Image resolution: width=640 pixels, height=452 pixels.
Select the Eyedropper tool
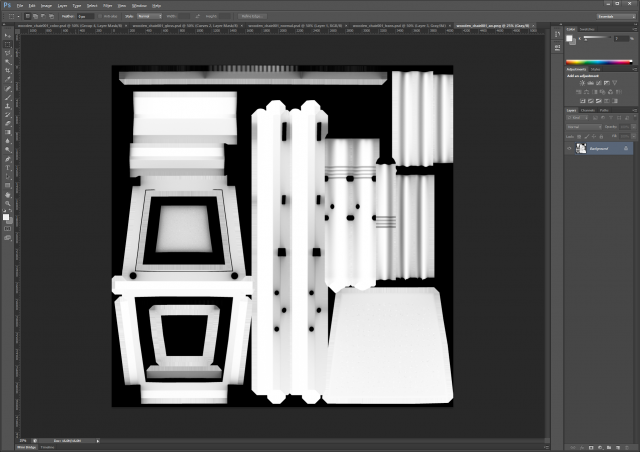click(7, 80)
